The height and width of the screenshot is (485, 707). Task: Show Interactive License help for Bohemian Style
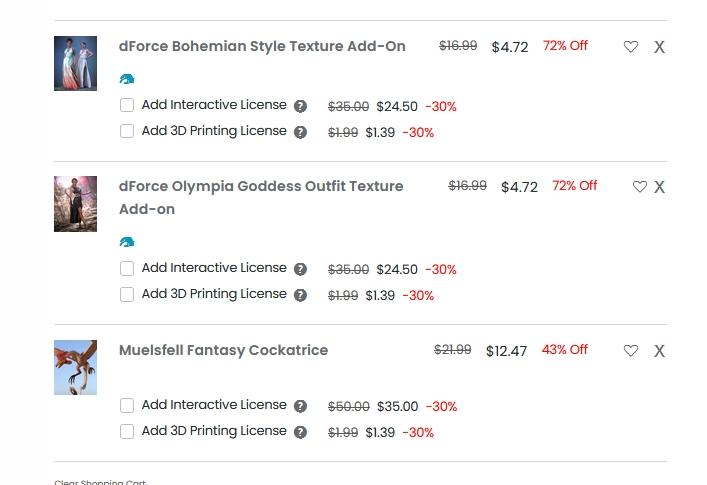pyautogui.click(x=300, y=106)
